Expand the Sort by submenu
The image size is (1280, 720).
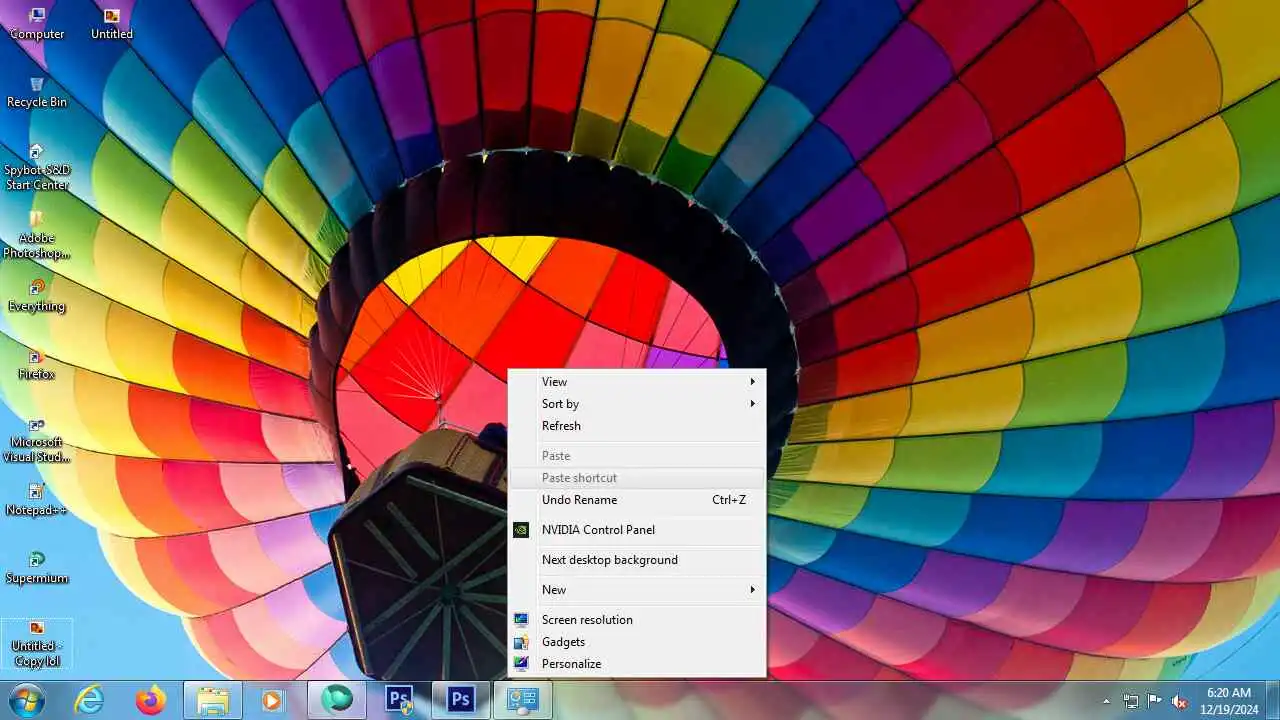click(637, 404)
